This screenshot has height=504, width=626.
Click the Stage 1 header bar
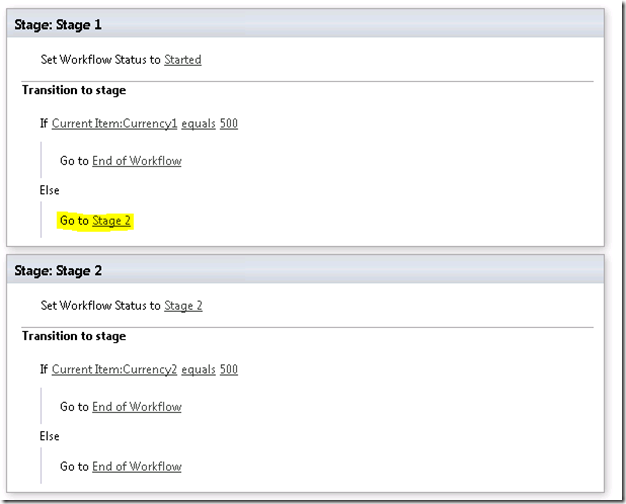pos(305,24)
